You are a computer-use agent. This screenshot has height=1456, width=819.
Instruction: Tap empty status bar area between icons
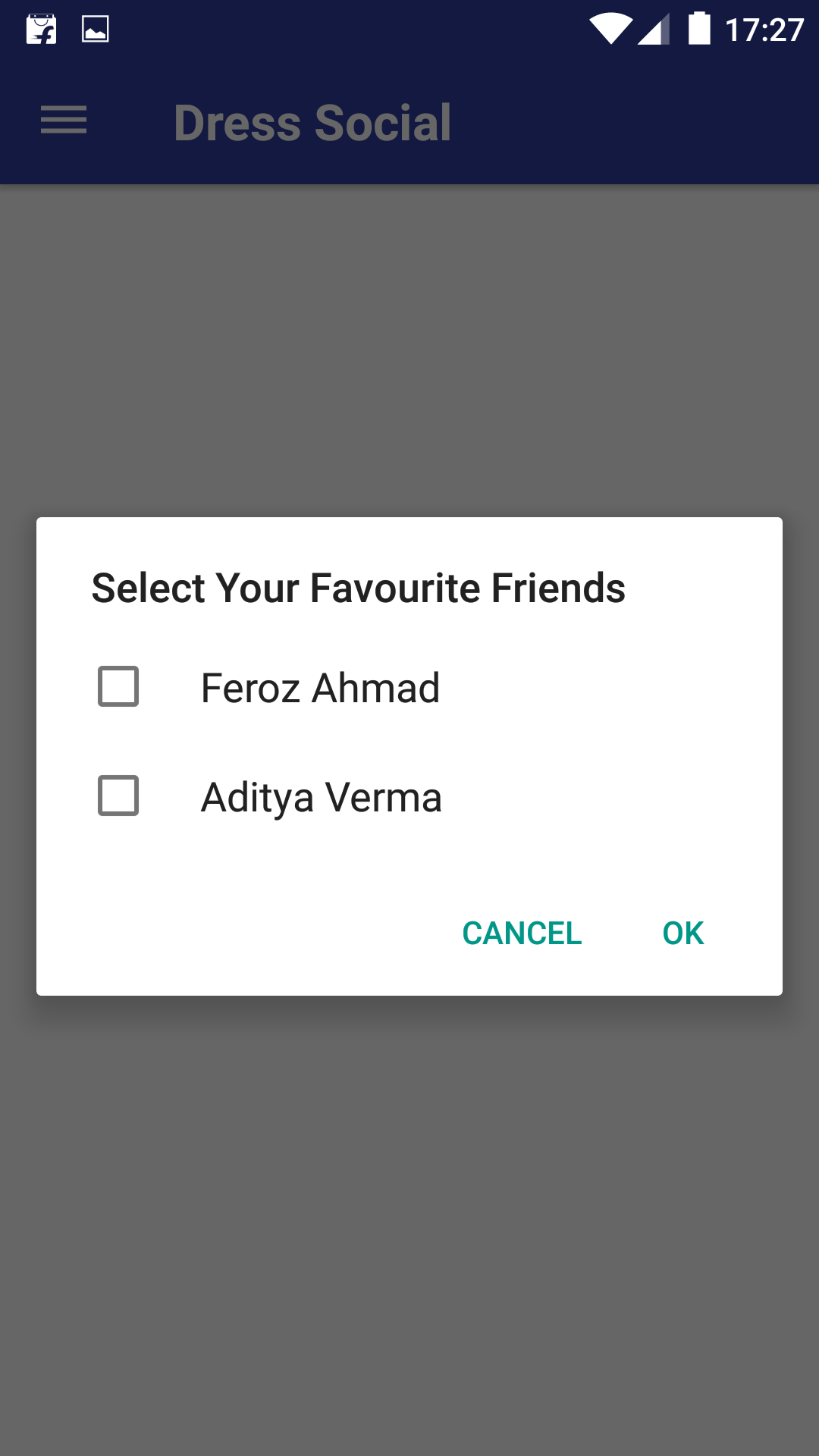click(x=349, y=30)
